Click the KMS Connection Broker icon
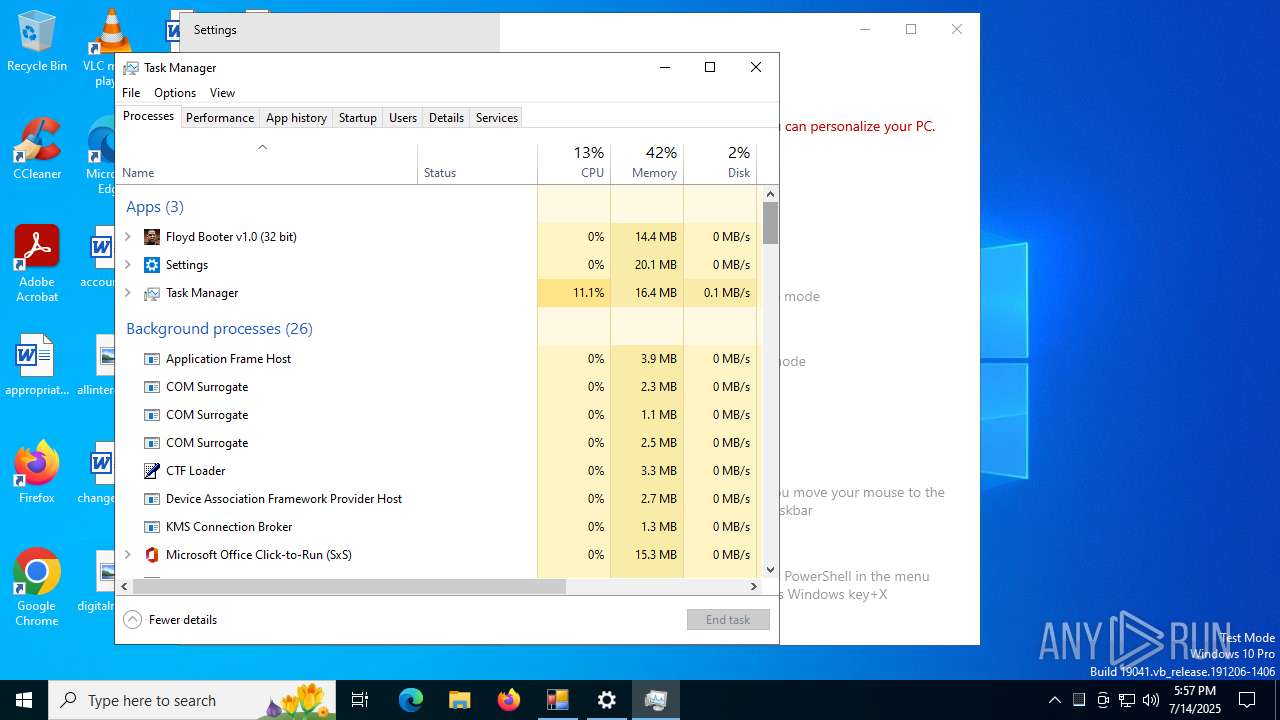1280x720 pixels. tap(152, 527)
